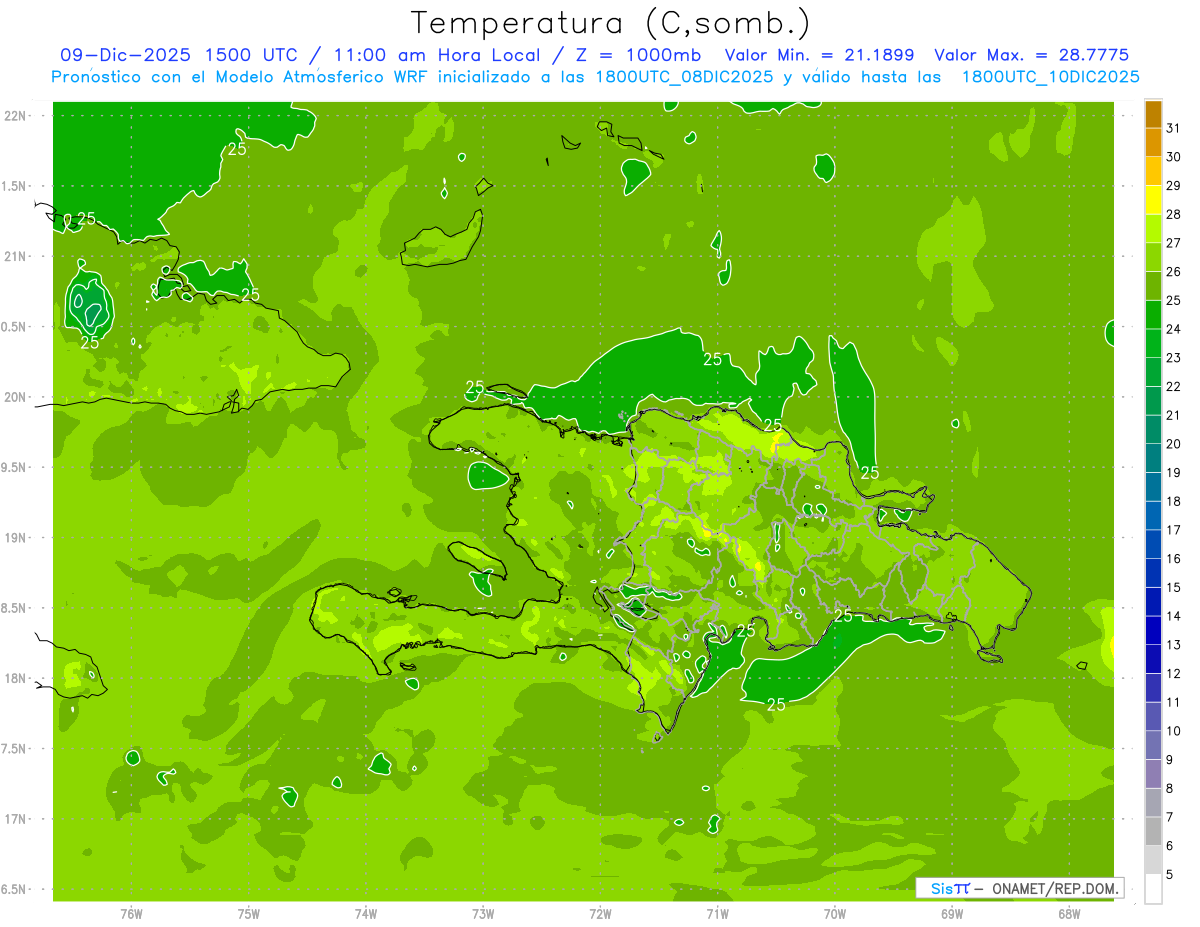Click the '9.5N' latitude axis label
This screenshot has width=1200, height=927.
15,467
